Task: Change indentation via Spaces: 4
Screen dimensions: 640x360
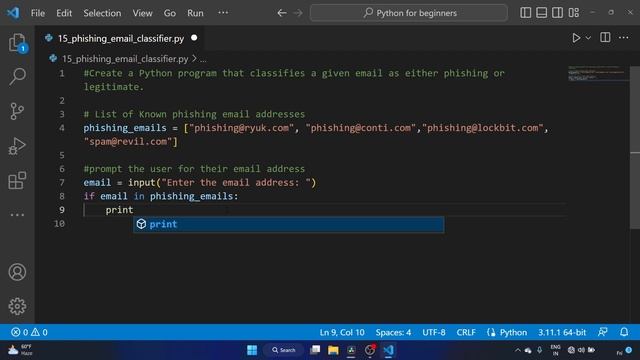Action: click(393, 332)
